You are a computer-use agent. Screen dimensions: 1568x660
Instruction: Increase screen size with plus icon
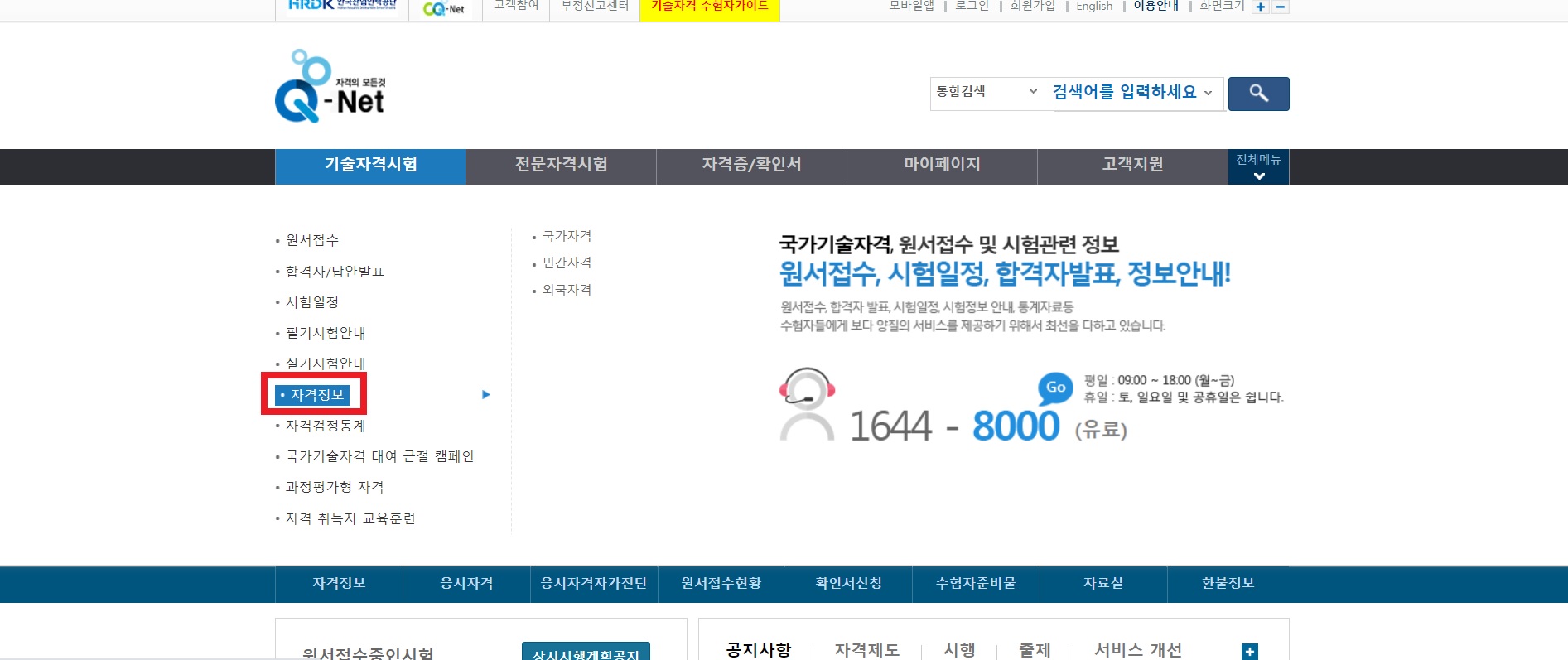click(x=1260, y=7)
